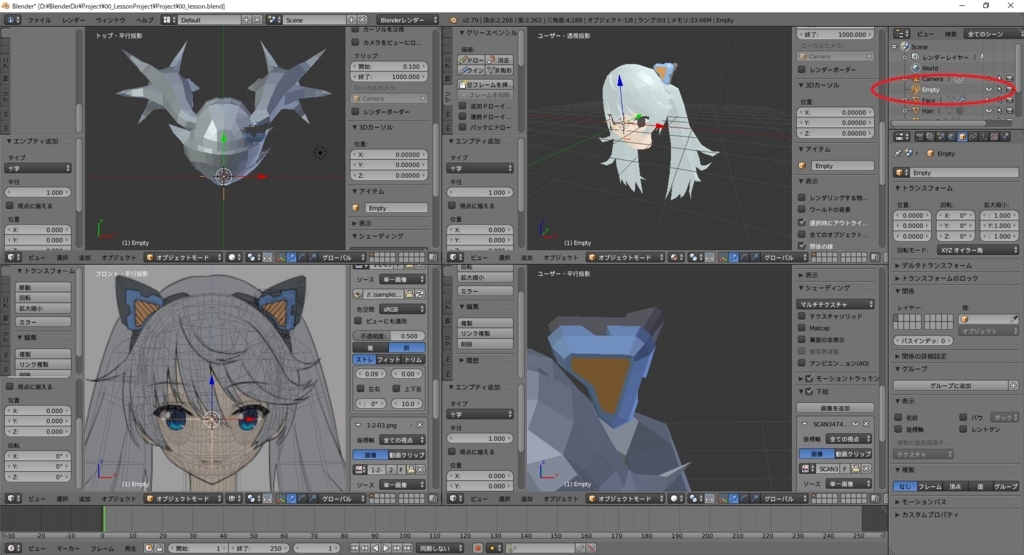Open the Constraints properties tab (chain icon)
This screenshot has width=1024, height=555.
[973, 136]
